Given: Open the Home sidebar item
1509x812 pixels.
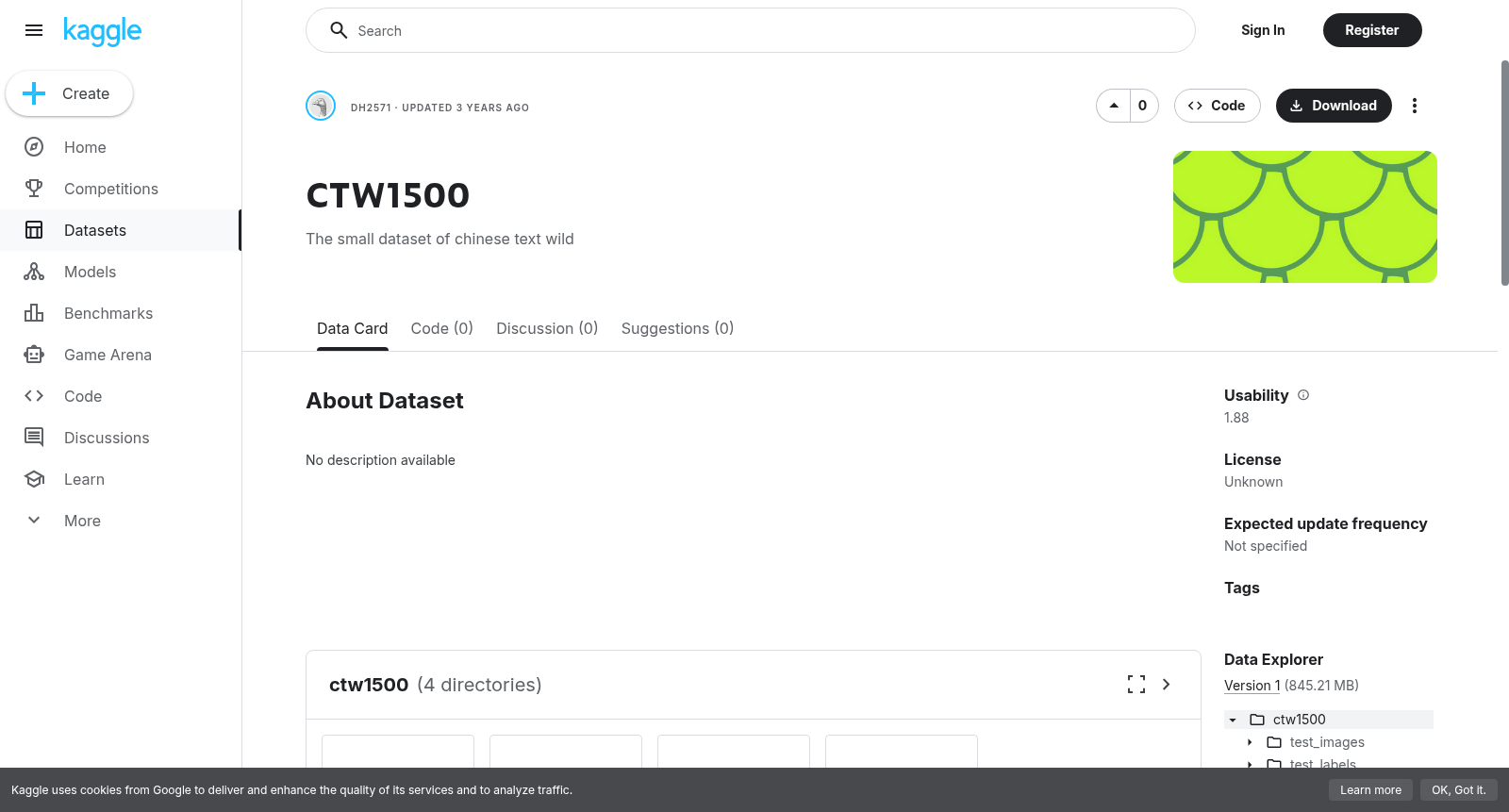Looking at the screenshot, I should [121, 147].
